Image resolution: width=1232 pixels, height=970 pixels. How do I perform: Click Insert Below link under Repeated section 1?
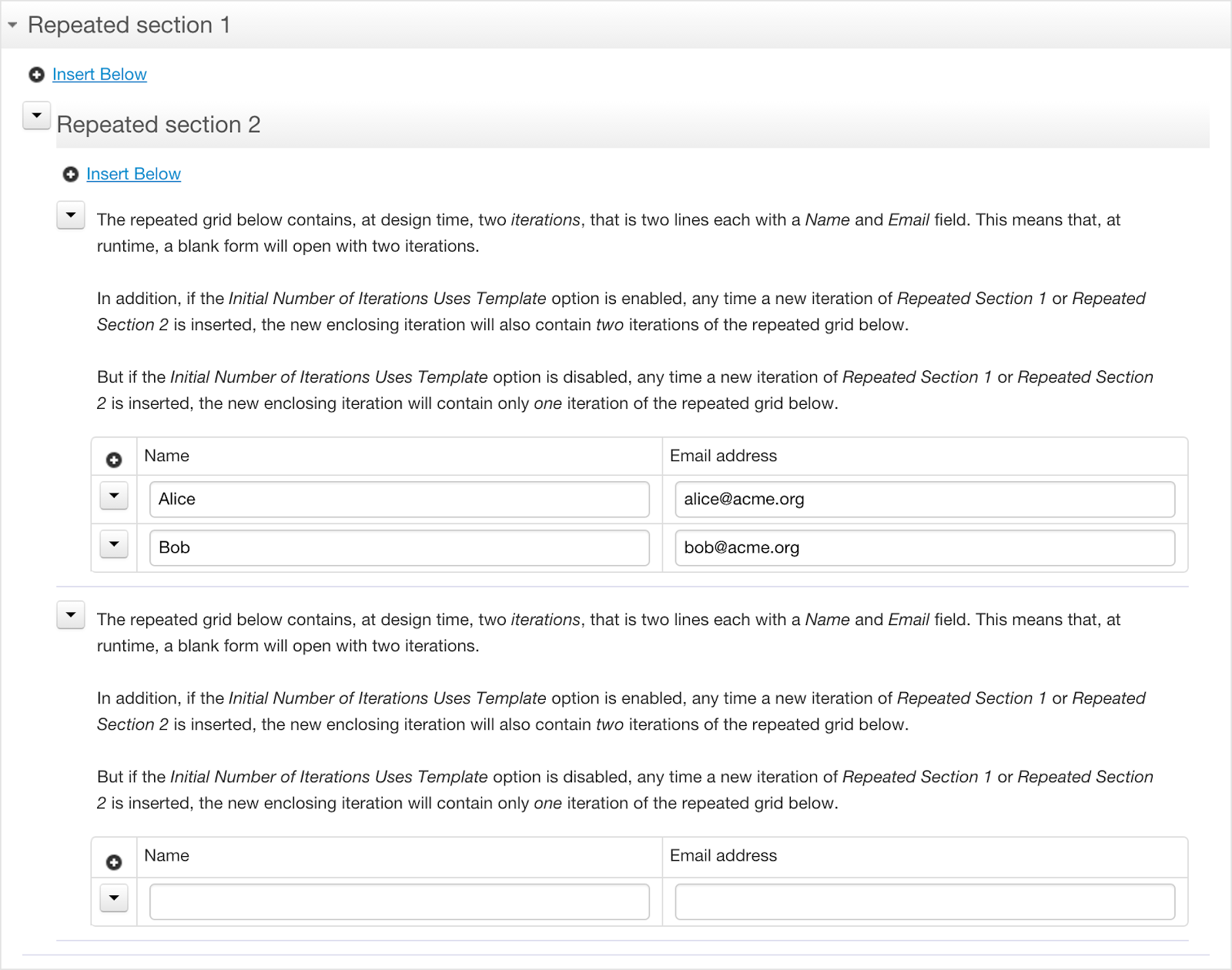click(x=99, y=75)
